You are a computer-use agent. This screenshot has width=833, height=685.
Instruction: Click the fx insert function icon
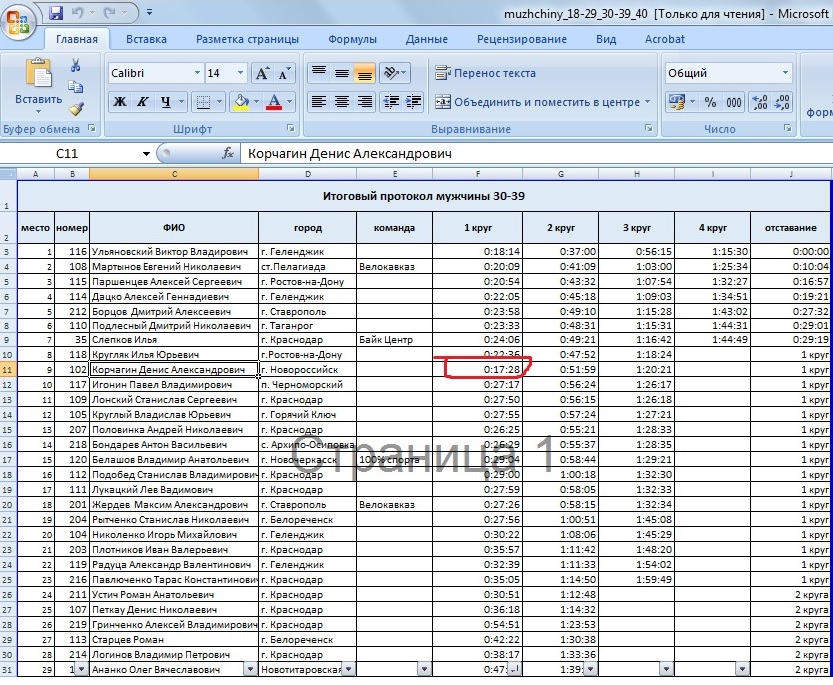click(228, 154)
